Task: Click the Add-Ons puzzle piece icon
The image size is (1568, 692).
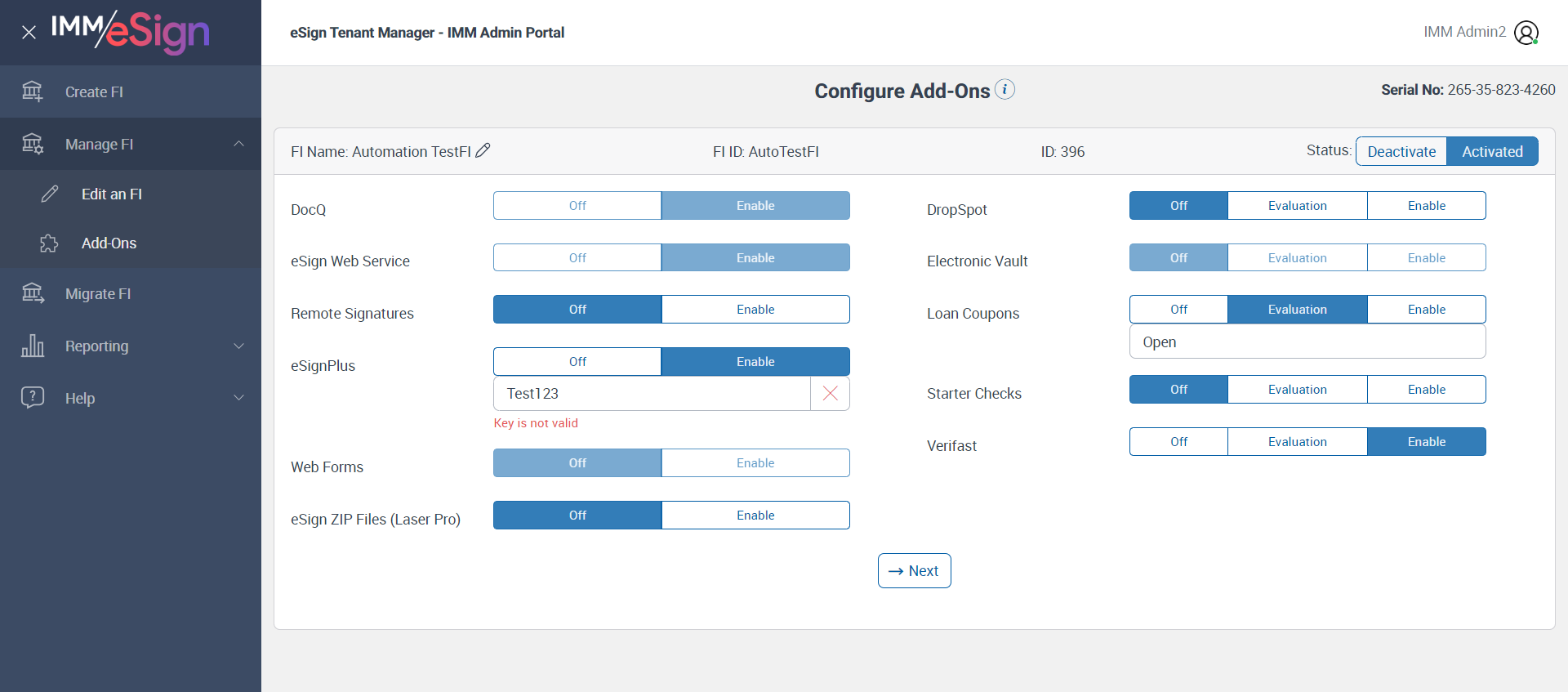Action: click(49, 243)
